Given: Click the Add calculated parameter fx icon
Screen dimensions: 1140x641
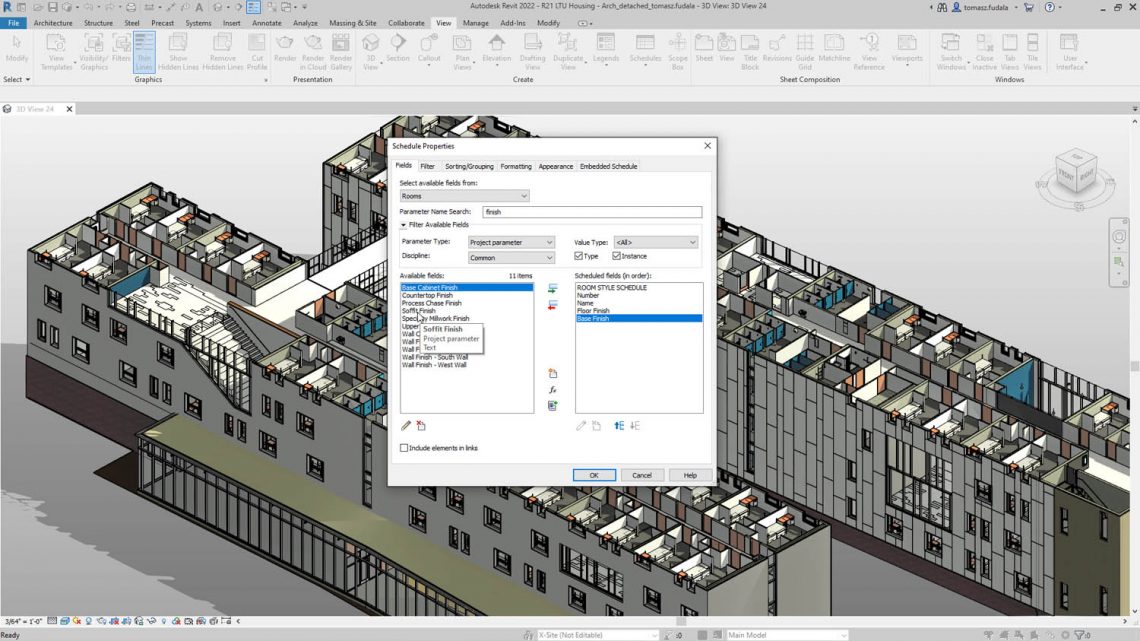Looking at the screenshot, I should pos(552,390).
